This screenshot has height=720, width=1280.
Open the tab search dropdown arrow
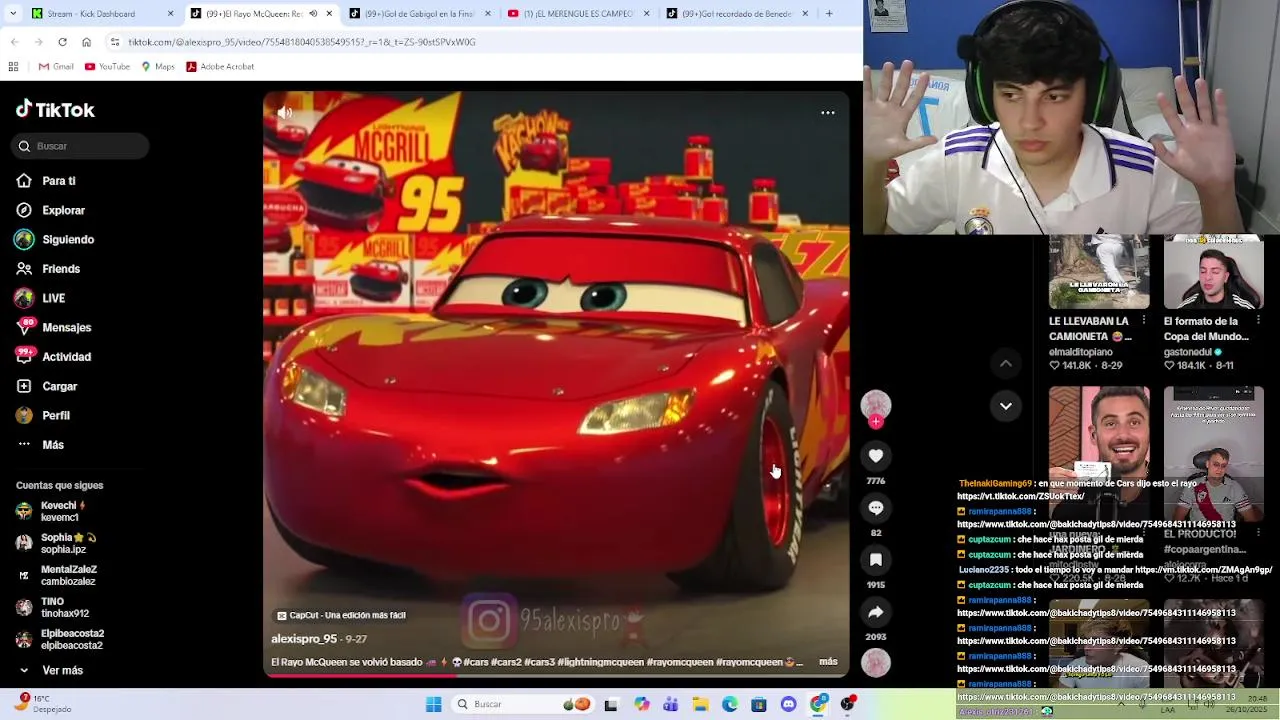tap(13, 14)
